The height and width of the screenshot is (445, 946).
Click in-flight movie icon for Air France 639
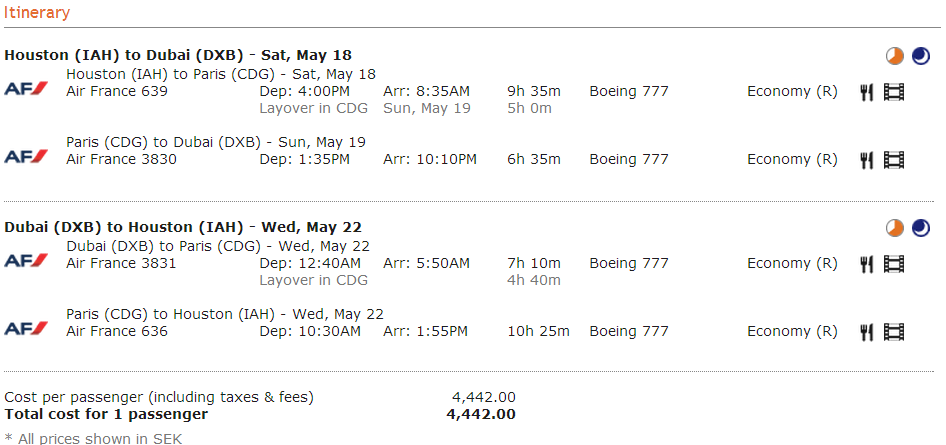click(894, 92)
